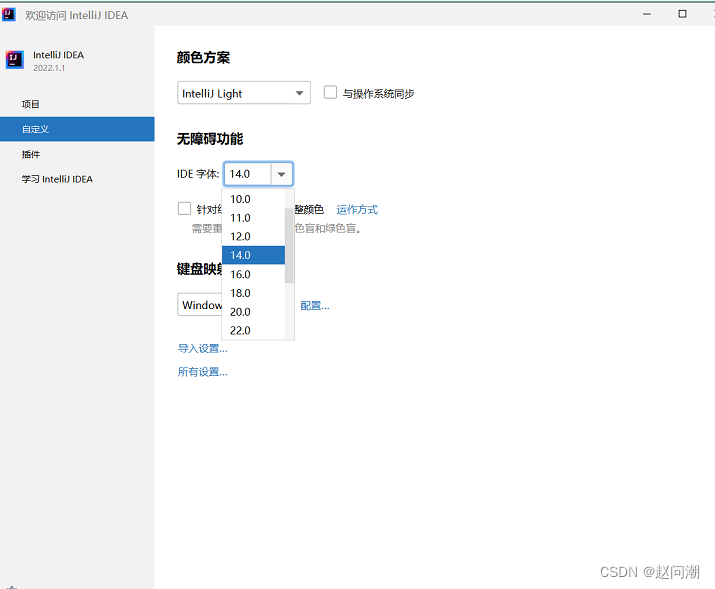Click the font size list scrollbar
The image size is (715, 589).
(289, 245)
